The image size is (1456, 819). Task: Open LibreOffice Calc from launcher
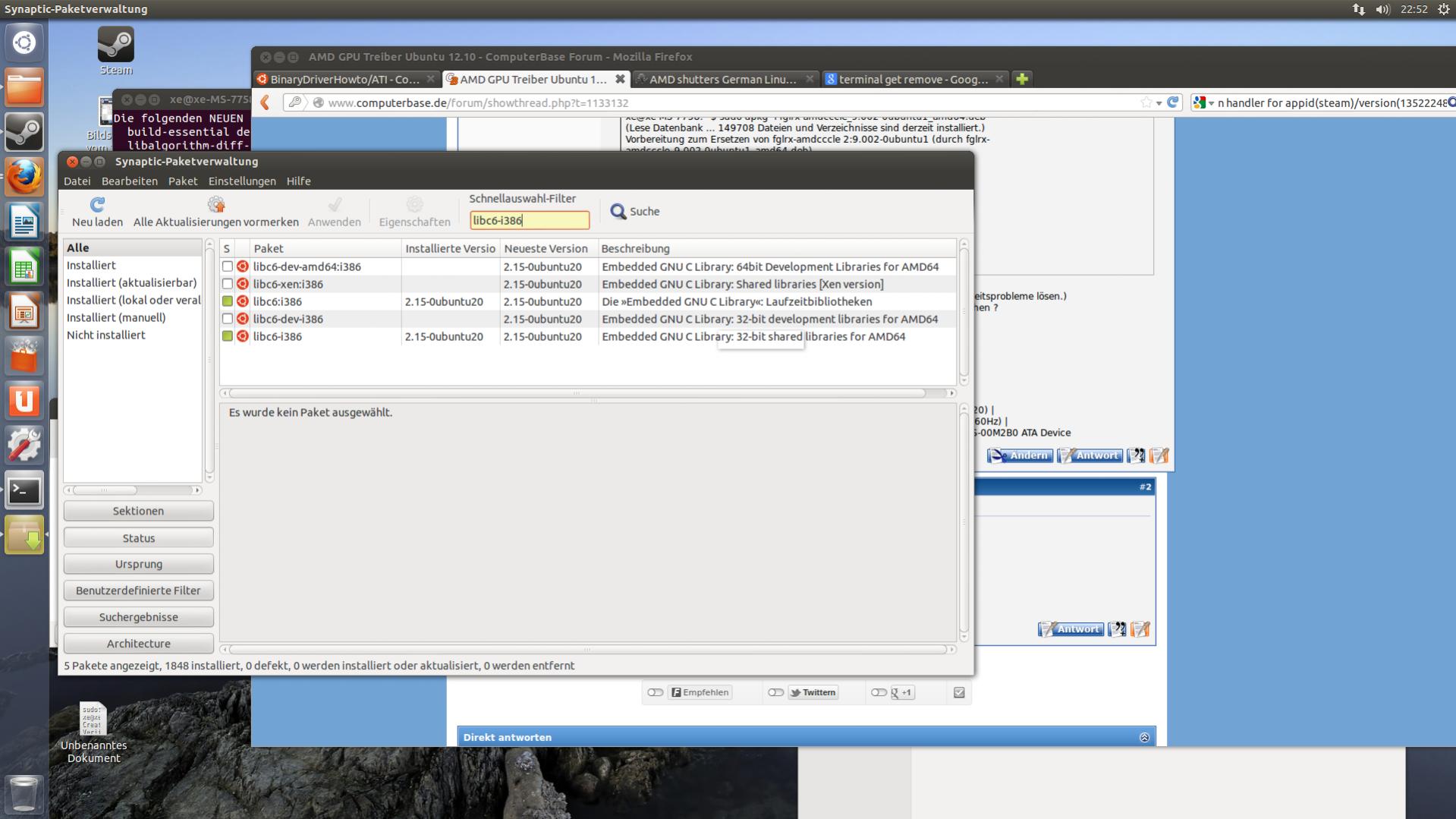[24, 266]
